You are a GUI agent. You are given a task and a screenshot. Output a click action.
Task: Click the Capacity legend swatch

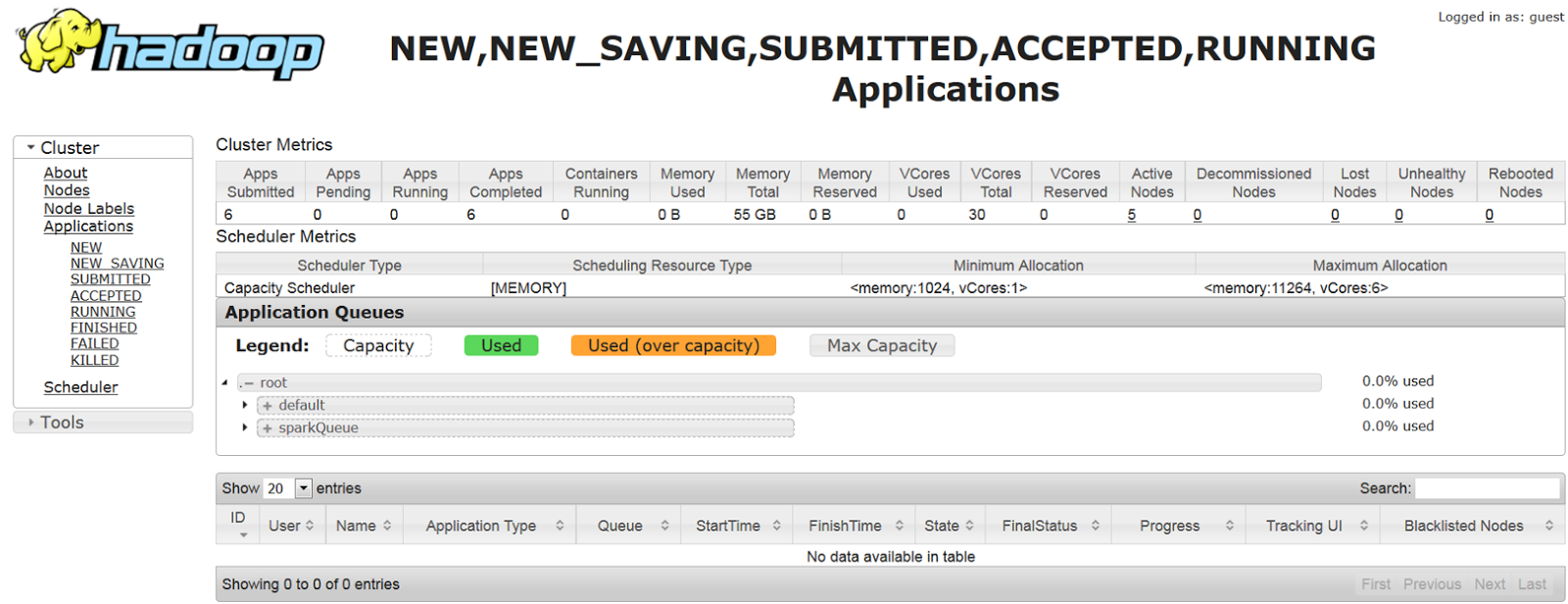(x=378, y=346)
